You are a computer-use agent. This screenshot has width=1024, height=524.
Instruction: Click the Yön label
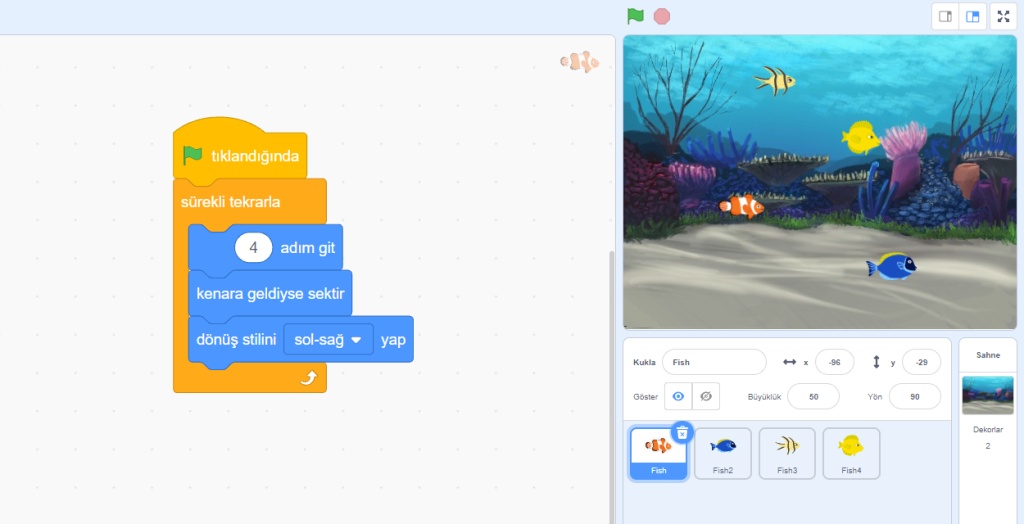click(875, 397)
